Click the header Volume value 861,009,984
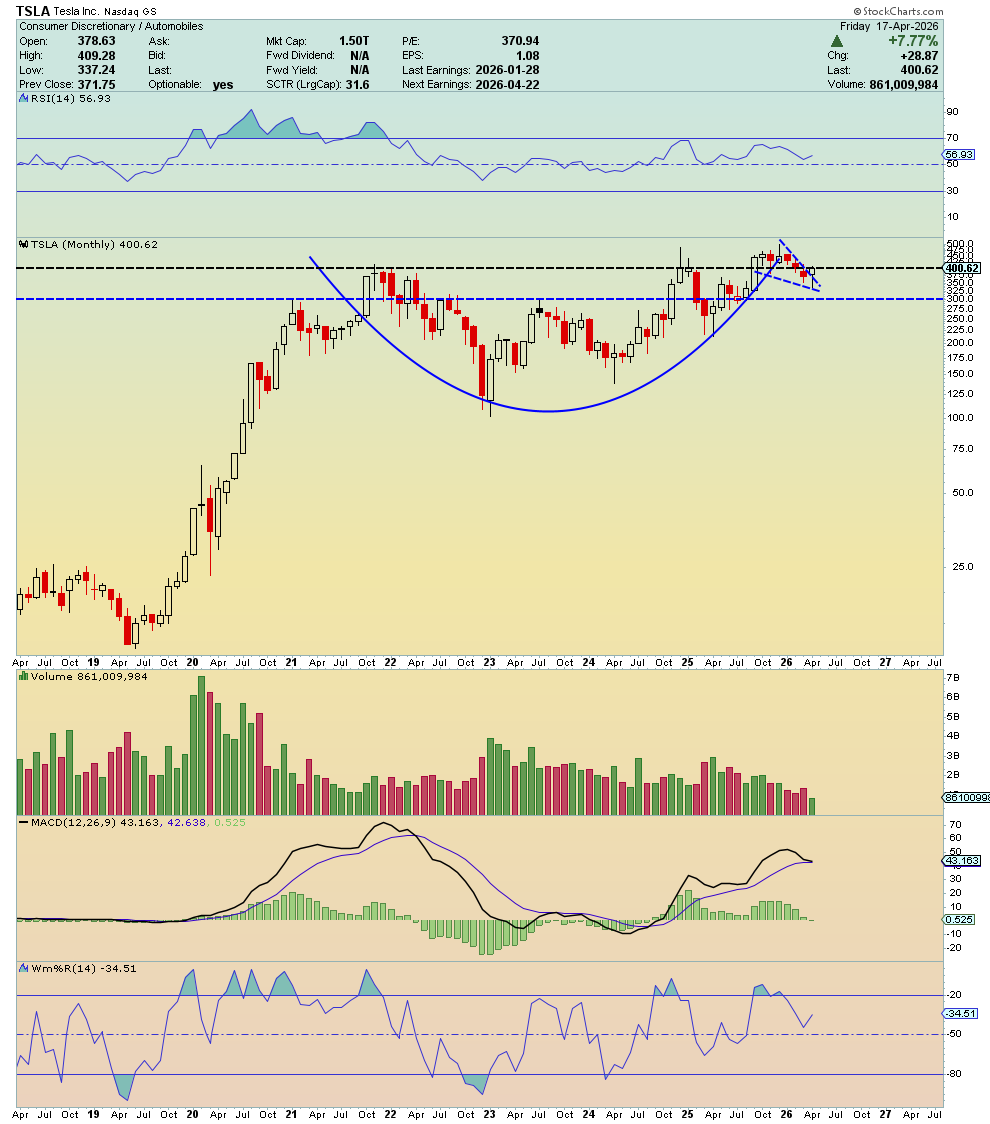Screen dimensions: 990x1124 904,84
